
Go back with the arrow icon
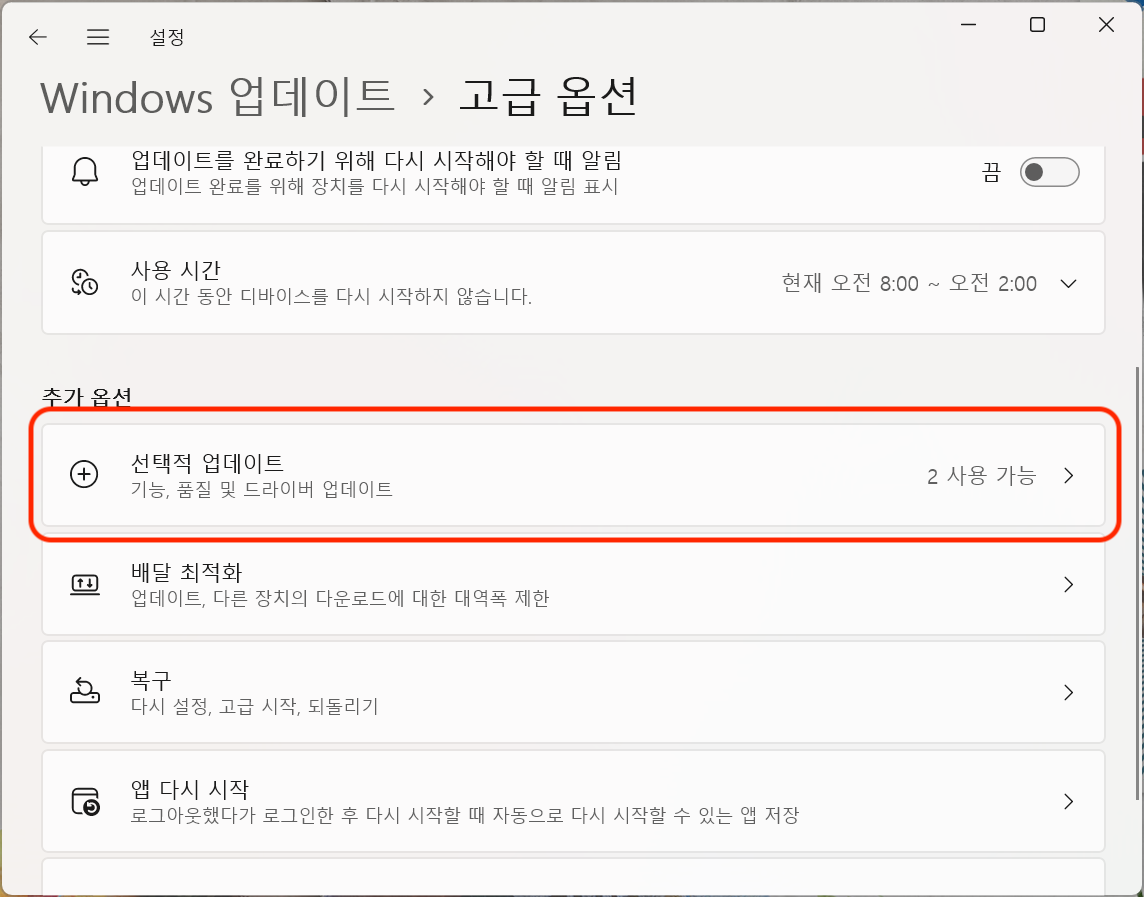(x=37, y=37)
